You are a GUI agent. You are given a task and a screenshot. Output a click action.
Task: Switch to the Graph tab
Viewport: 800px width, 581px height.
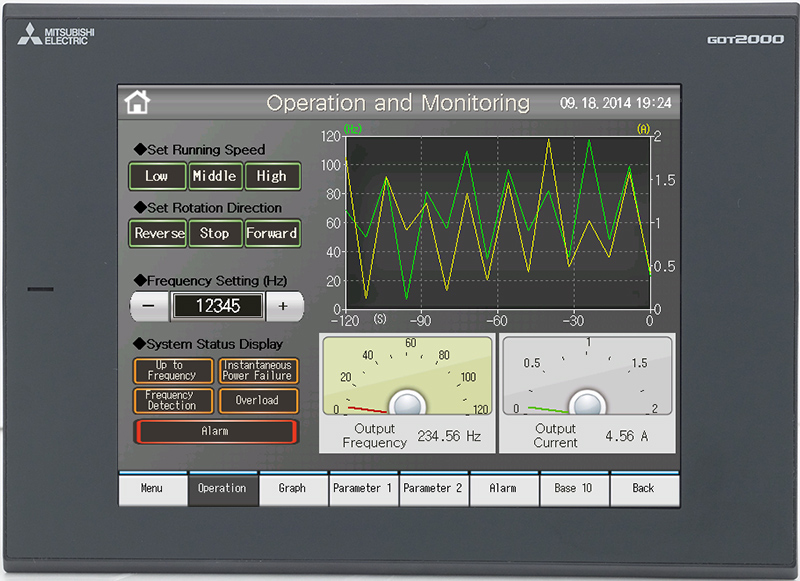tap(293, 489)
